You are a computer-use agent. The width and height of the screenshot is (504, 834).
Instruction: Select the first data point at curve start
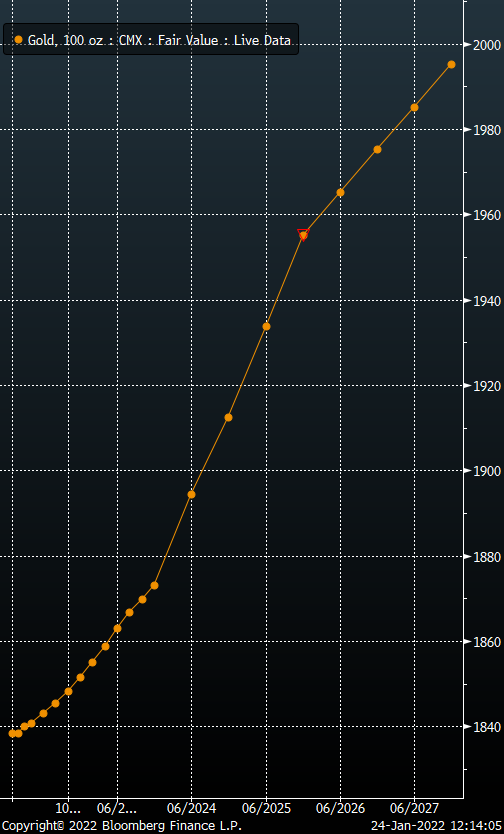click(x=12, y=733)
